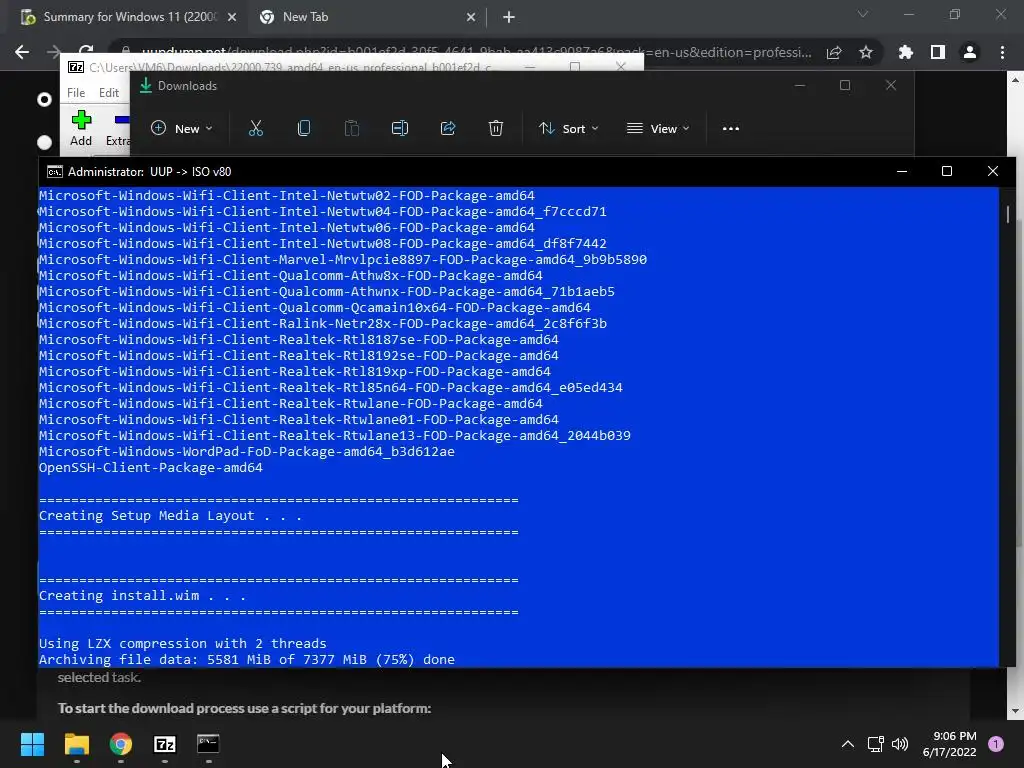Expand the Sort dropdown in Downloads window
Viewport: 1024px width, 768px height.
[x=568, y=129]
